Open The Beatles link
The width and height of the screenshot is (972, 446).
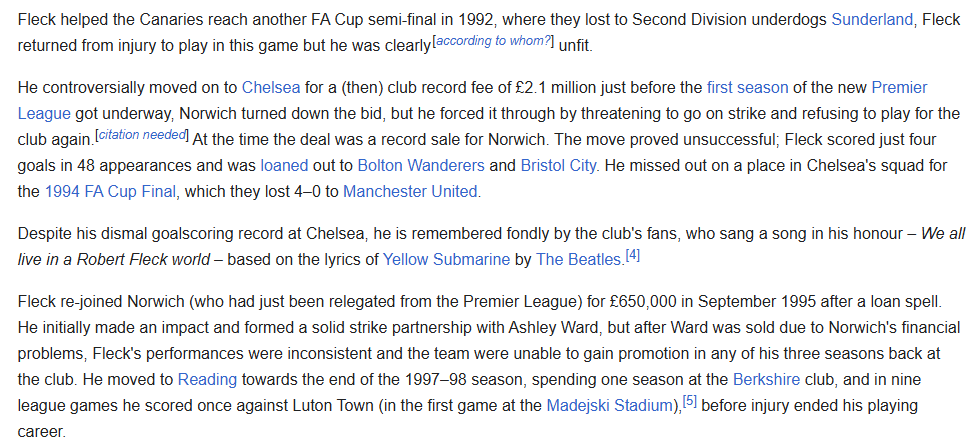tap(578, 259)
